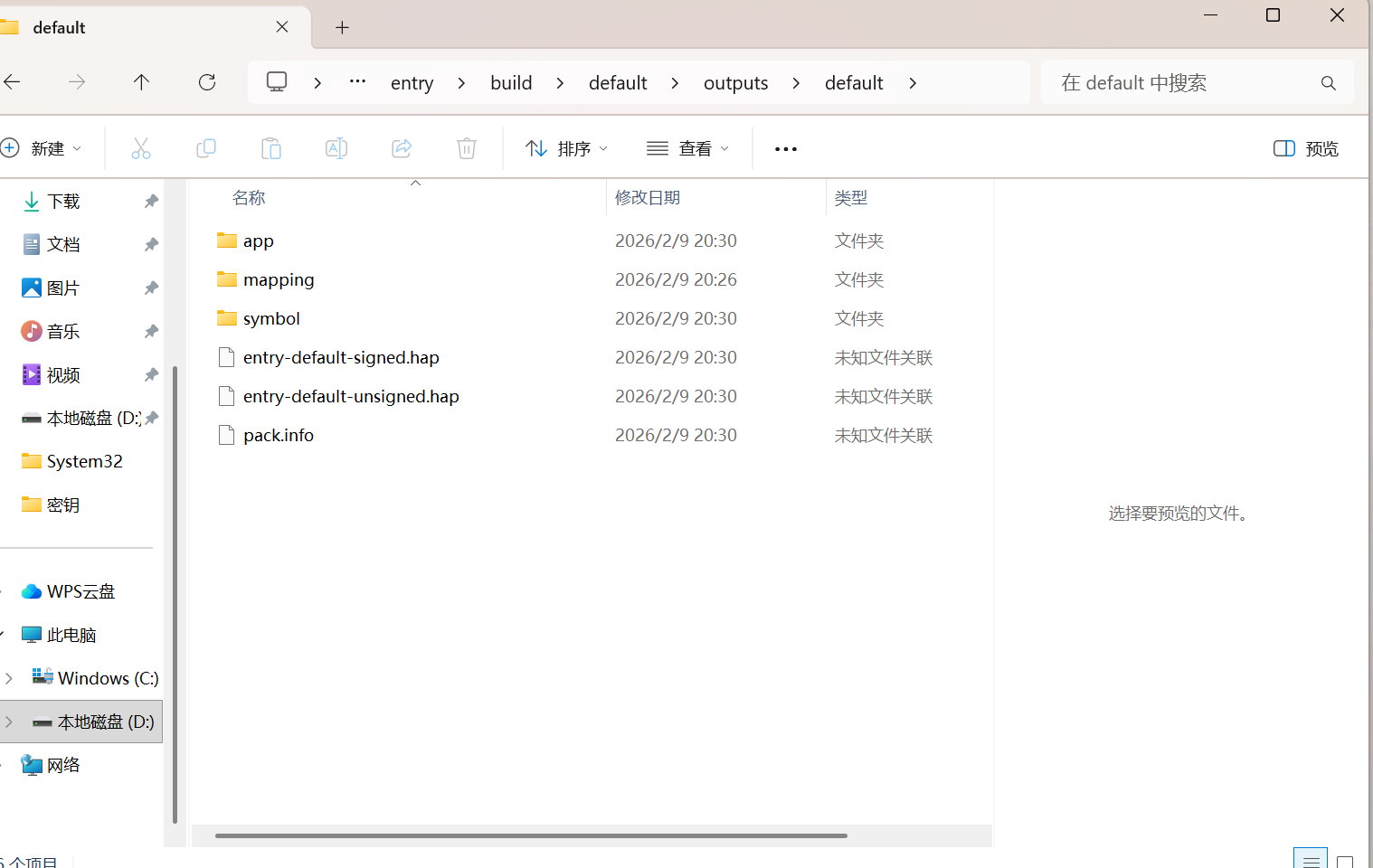This screenshot has height=868, width=1373.
Task: Click the sidebar vertical scrollbar
Action: [175, 595]
